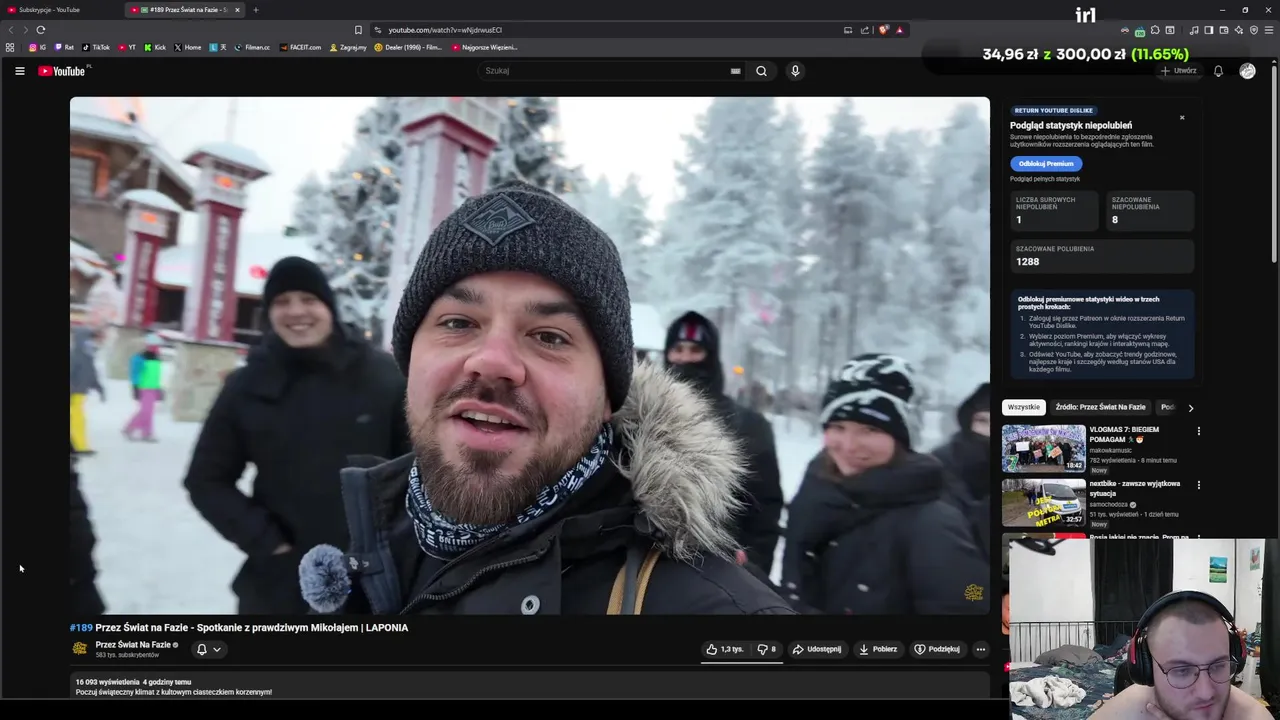Open TikTok bookmark
This screenshot has height=720, width=1280.
coord(96,47)
